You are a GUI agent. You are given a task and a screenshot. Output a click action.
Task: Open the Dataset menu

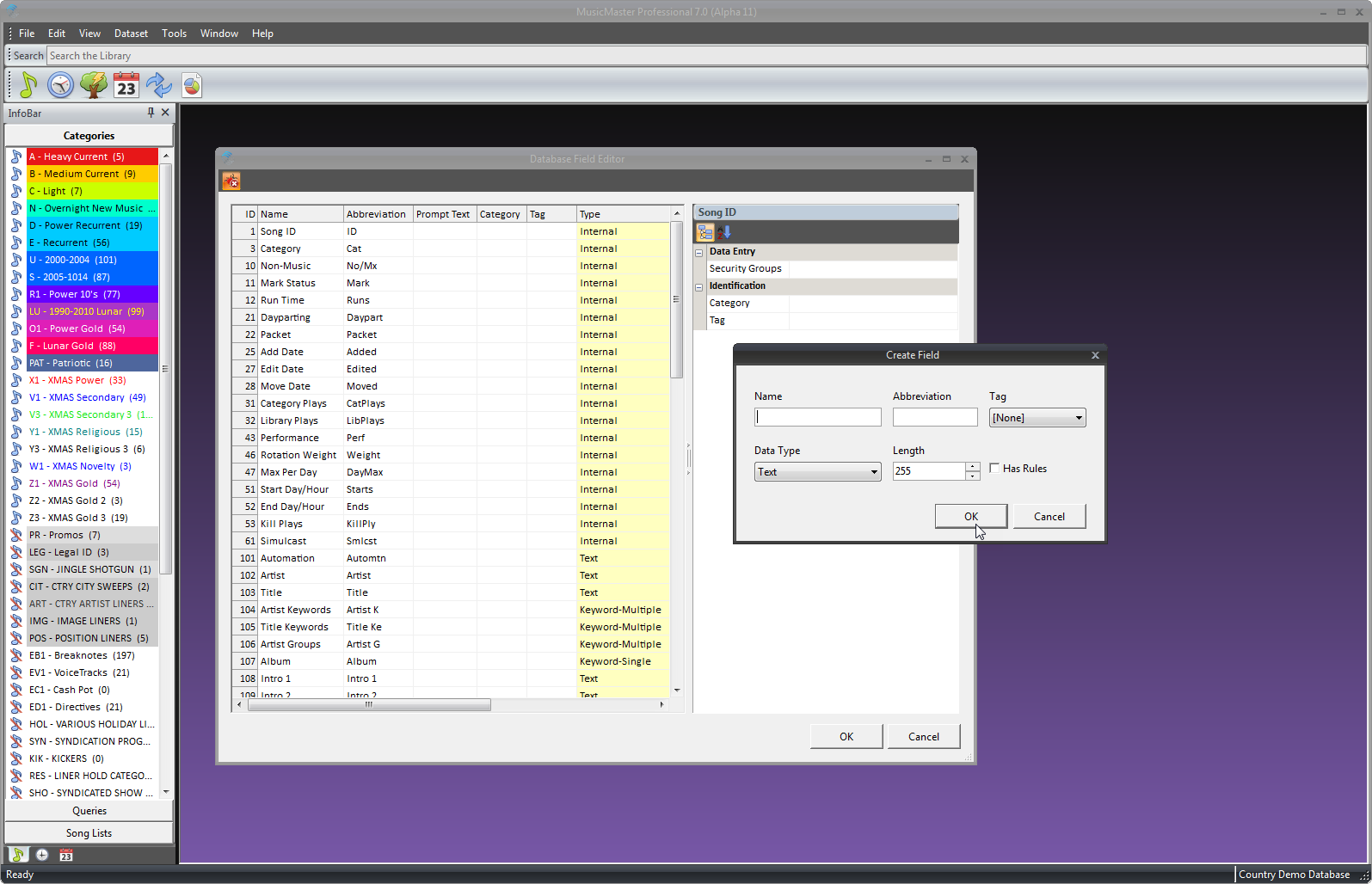point(131,34)
